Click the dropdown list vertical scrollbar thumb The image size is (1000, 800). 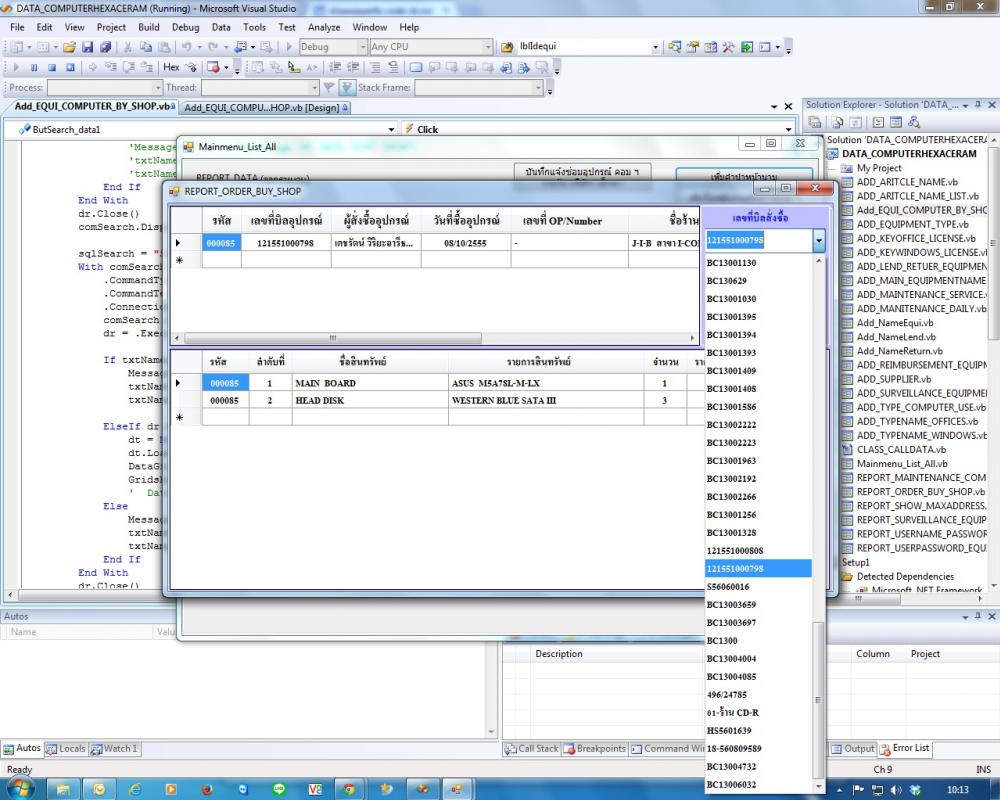point(819,700)
